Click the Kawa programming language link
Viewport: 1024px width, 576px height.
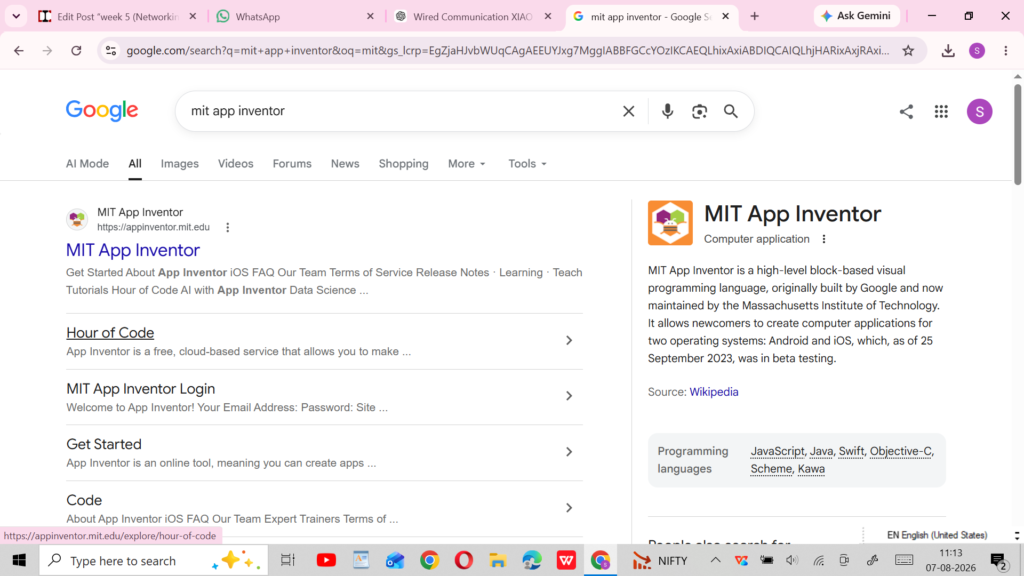811,469
